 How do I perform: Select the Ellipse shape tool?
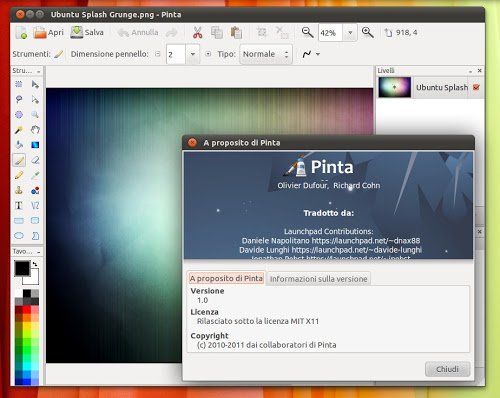(19, 236)
